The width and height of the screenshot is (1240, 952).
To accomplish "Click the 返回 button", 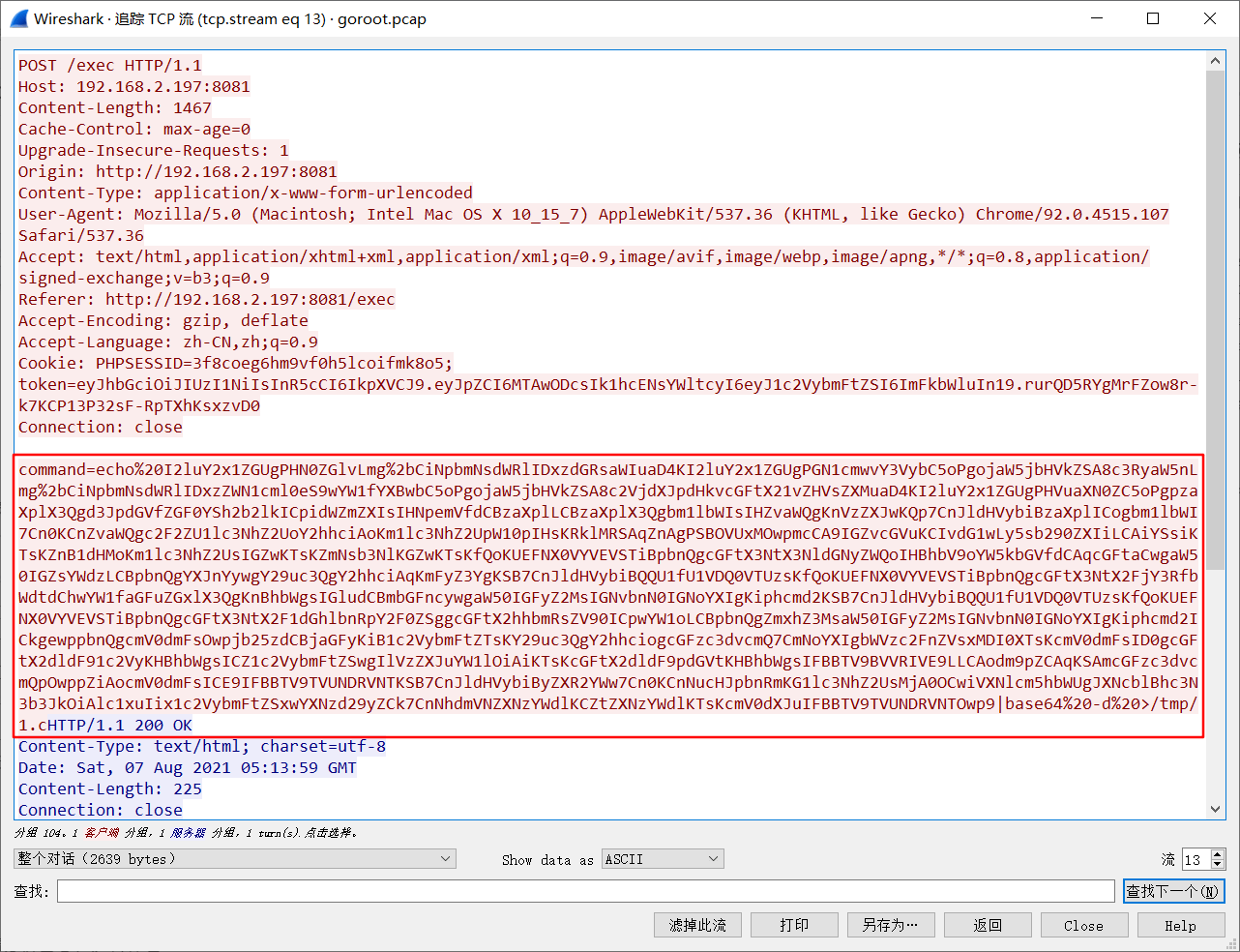I will point(988,926).
